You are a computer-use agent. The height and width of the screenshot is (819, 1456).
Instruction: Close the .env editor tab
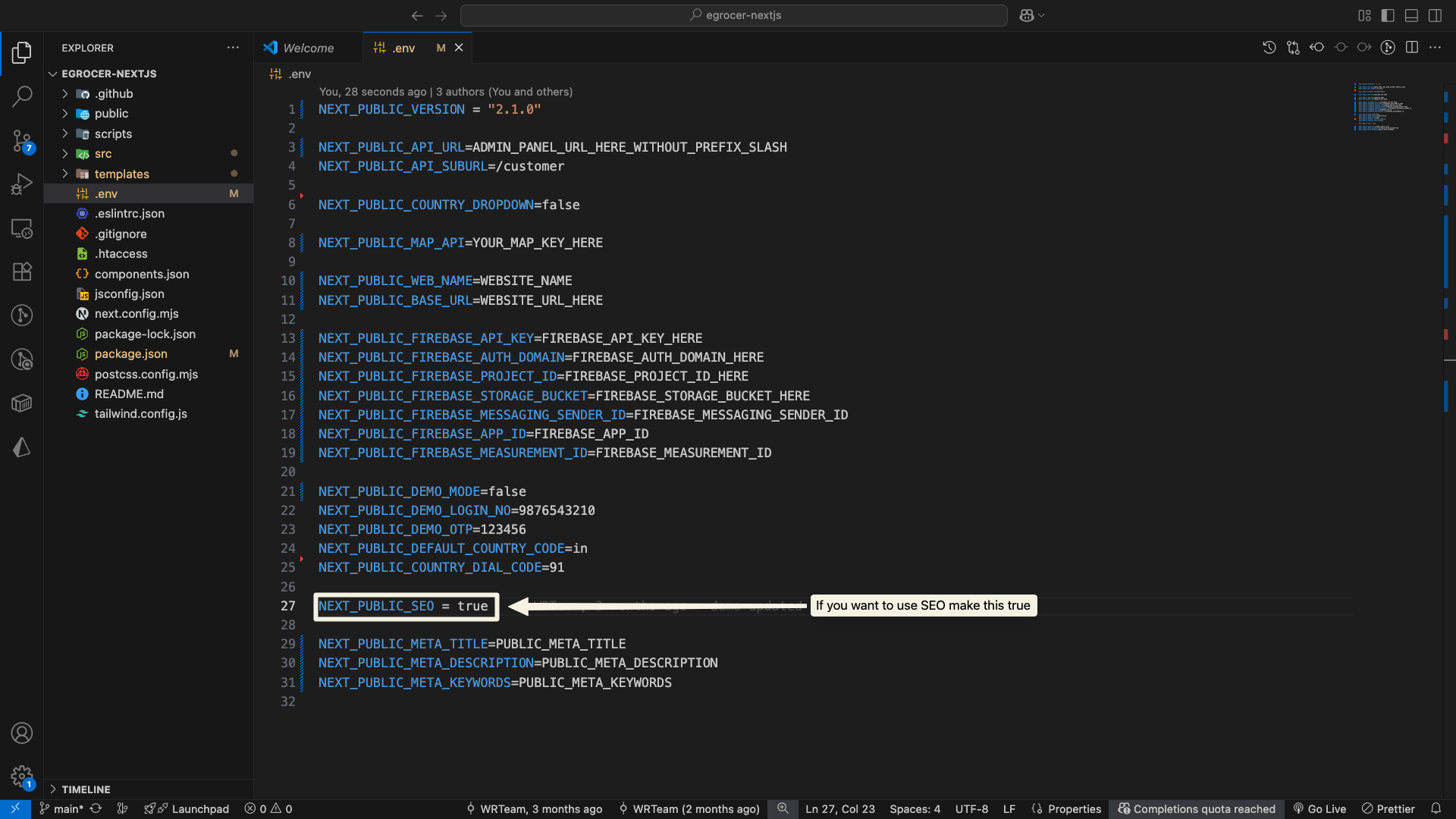(x=459, y=48)
